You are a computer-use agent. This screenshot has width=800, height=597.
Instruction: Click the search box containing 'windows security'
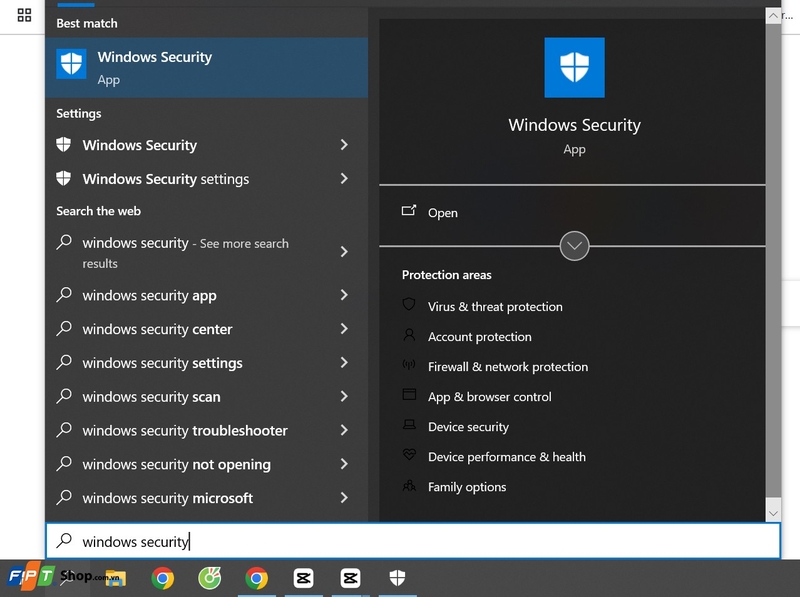pos(413,541)
